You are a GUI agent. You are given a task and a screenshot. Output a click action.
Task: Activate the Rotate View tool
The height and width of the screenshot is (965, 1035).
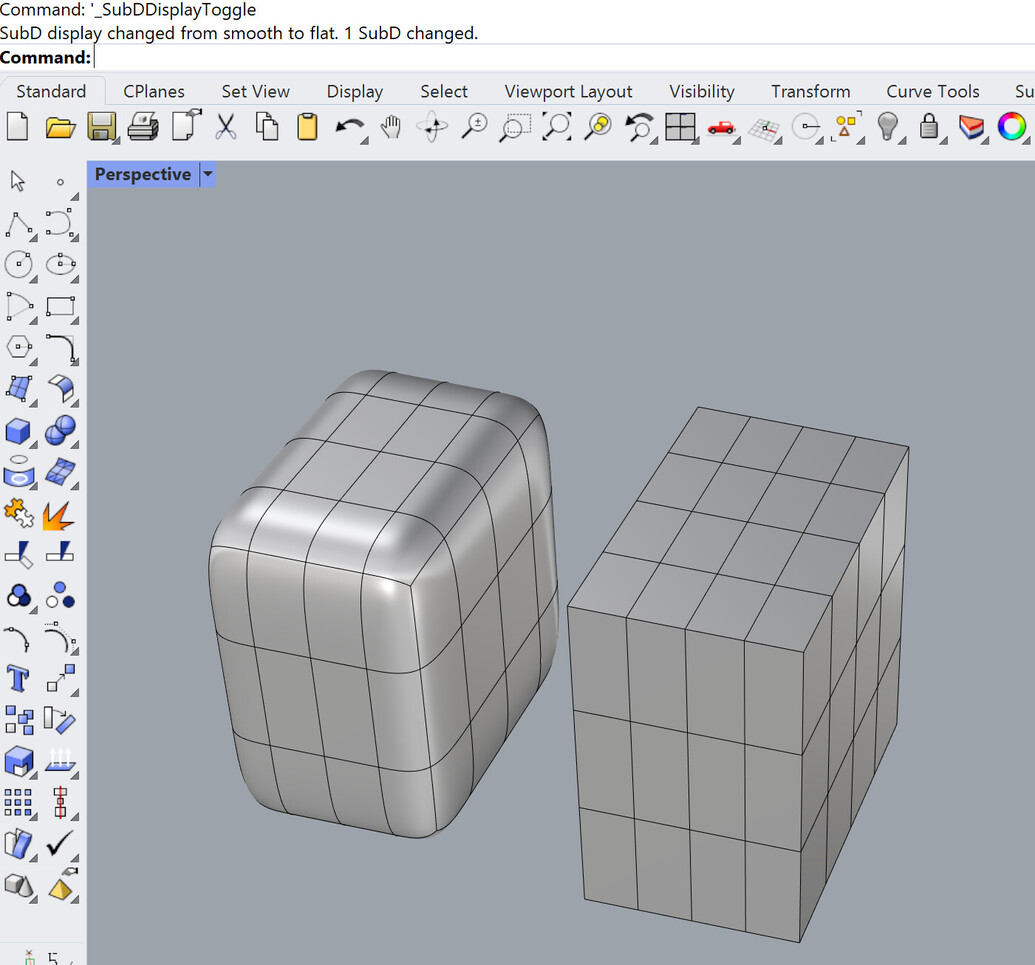[432, 127]
